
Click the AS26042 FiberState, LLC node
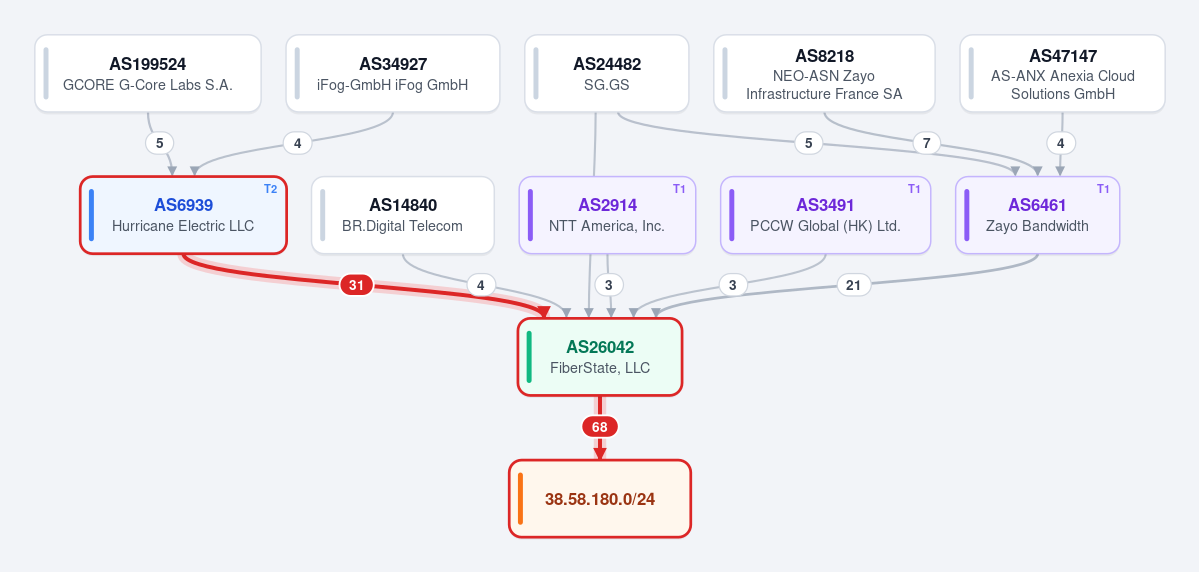click(600, 357)
